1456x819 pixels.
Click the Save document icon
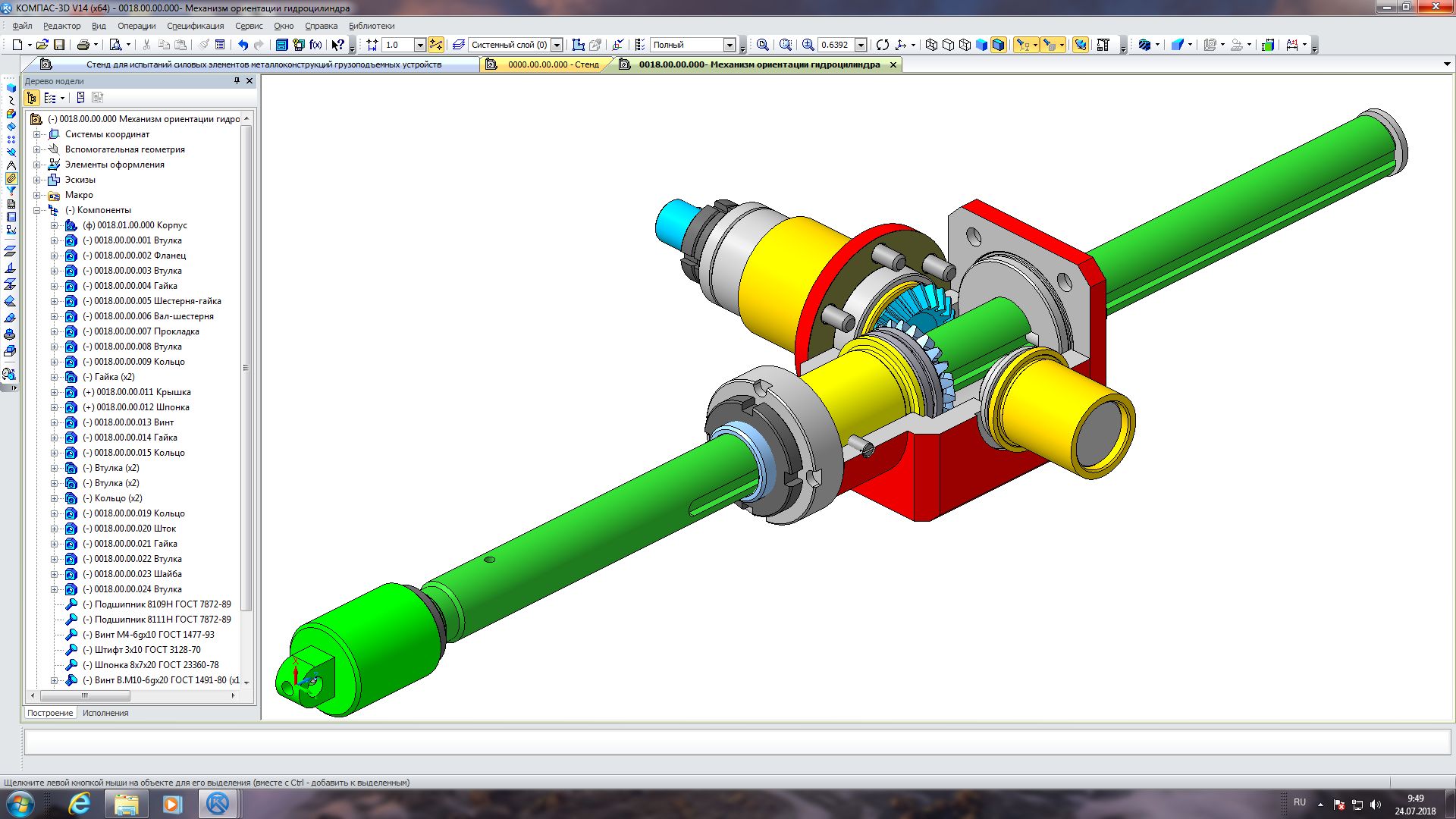point(59,45)
